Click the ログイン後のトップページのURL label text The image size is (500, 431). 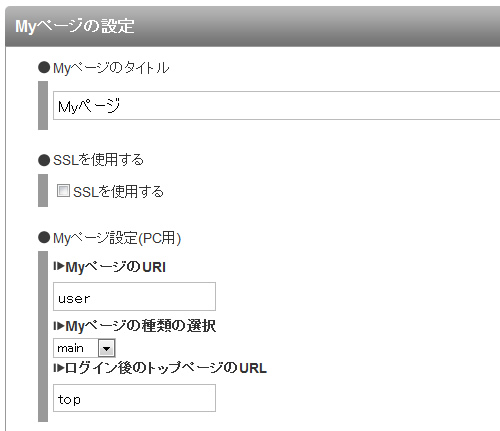pos(166,368)
